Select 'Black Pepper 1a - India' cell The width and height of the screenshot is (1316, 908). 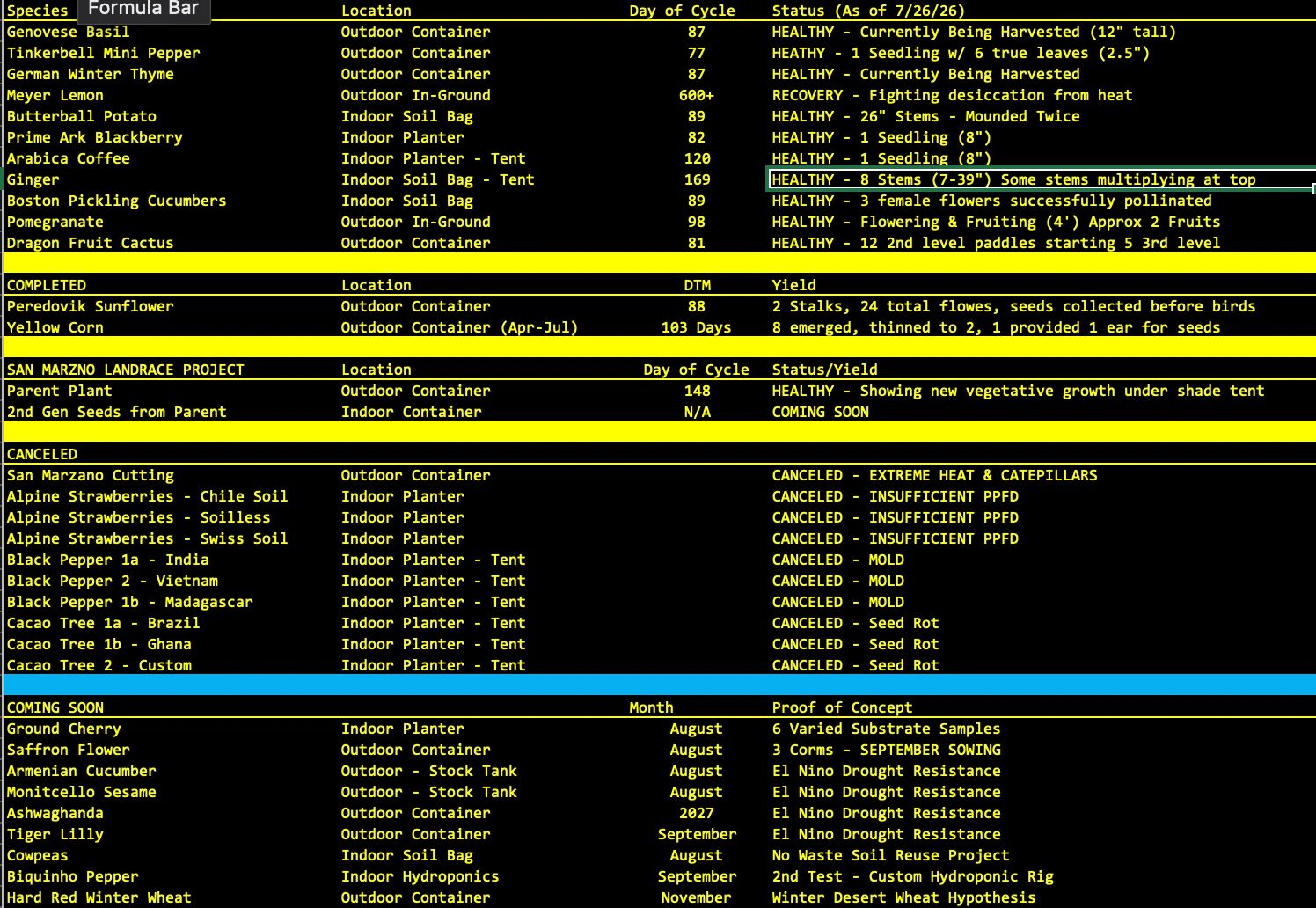tap(107, 560)
